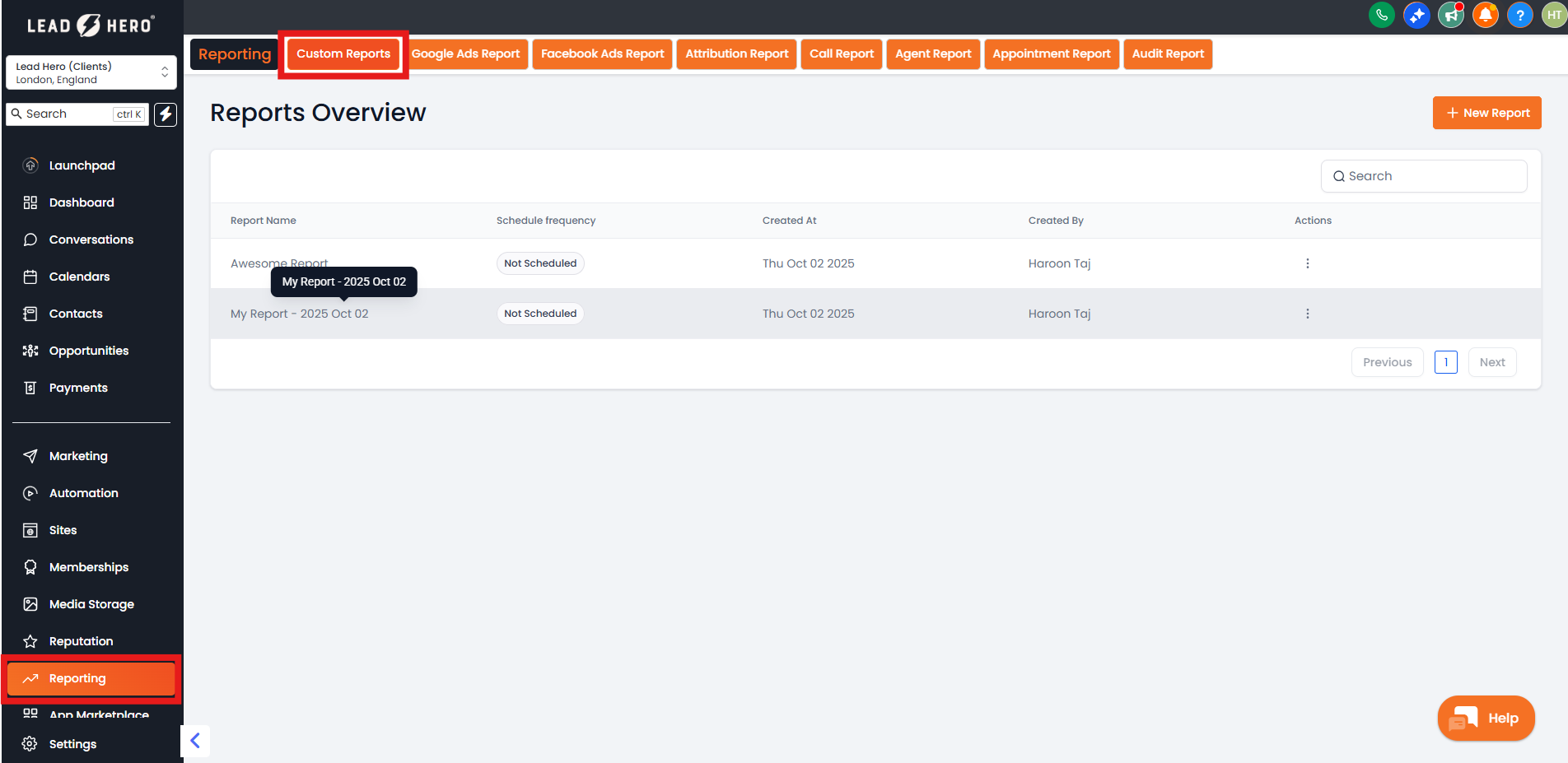Click the lightning bolt quick actions icon
This screenshot has height=763, width=1568.
[166, 114]
